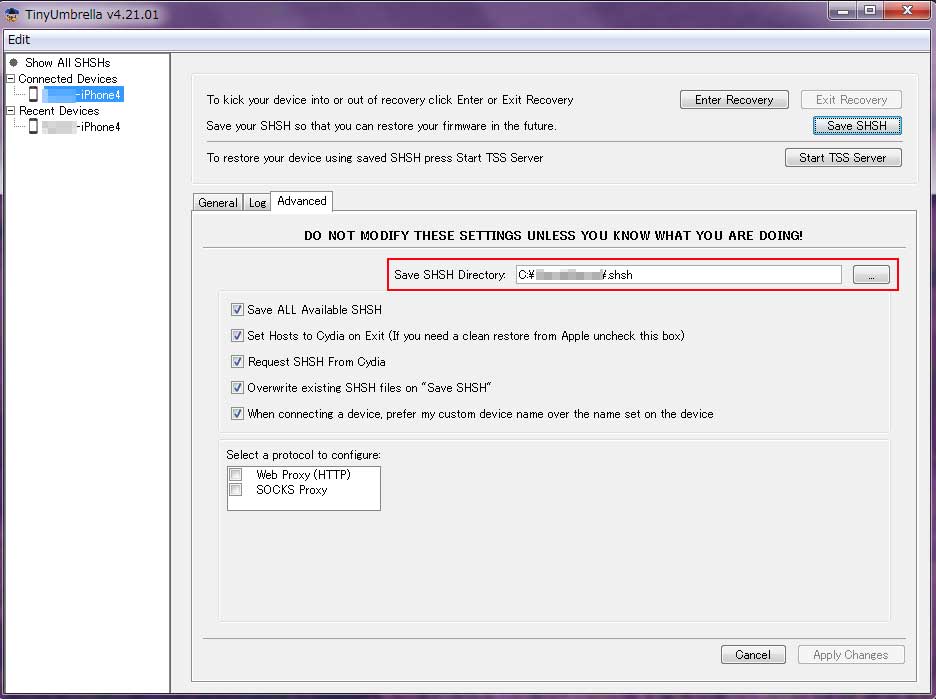
Task: Click the DO NOT MODIFY THESE SETTINGS warning text
Action: click(553, 235)
